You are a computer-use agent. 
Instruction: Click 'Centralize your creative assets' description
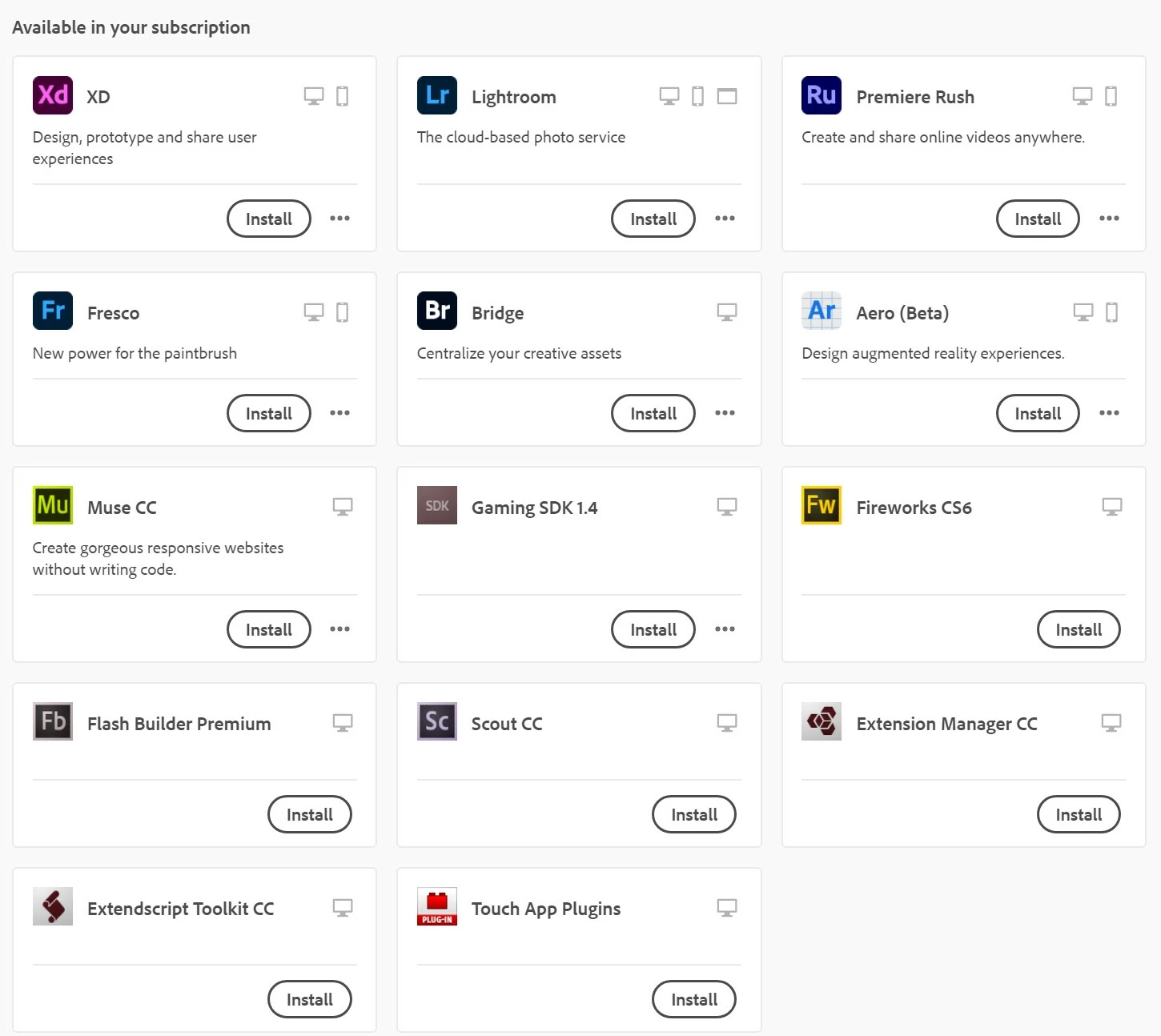coord(519,353)
